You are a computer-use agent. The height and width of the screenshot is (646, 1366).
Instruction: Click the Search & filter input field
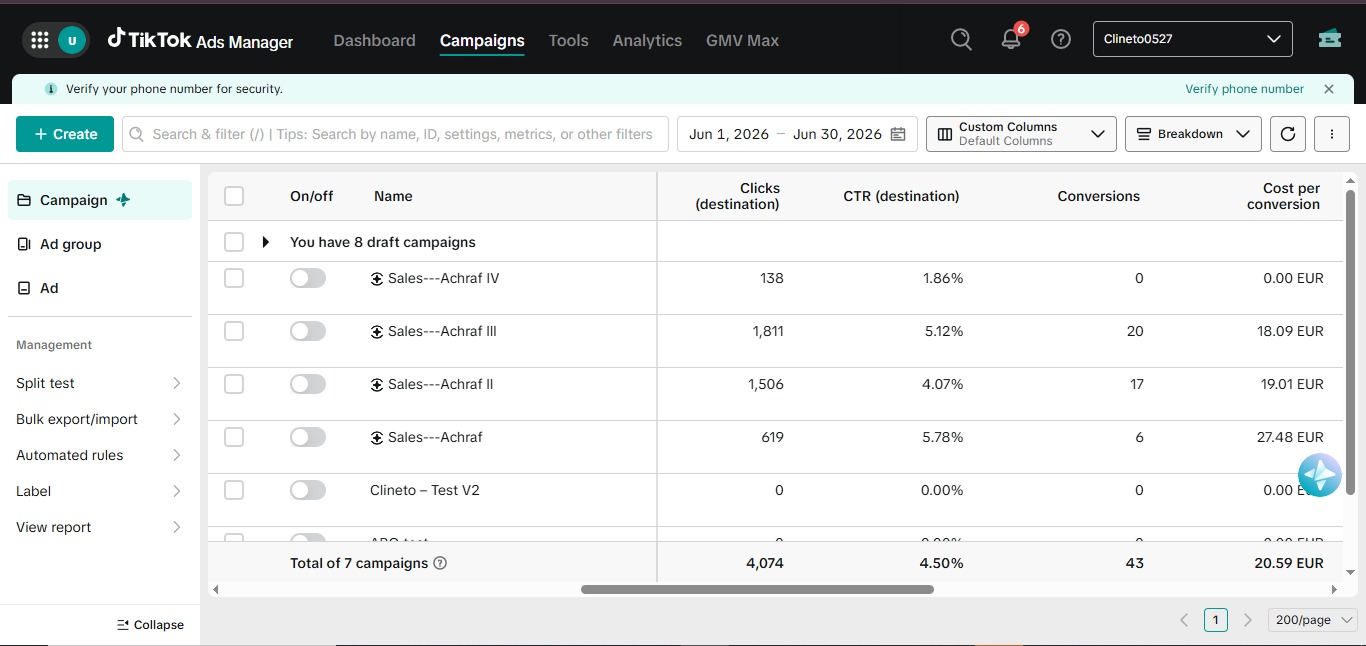[x=395, y=134]
